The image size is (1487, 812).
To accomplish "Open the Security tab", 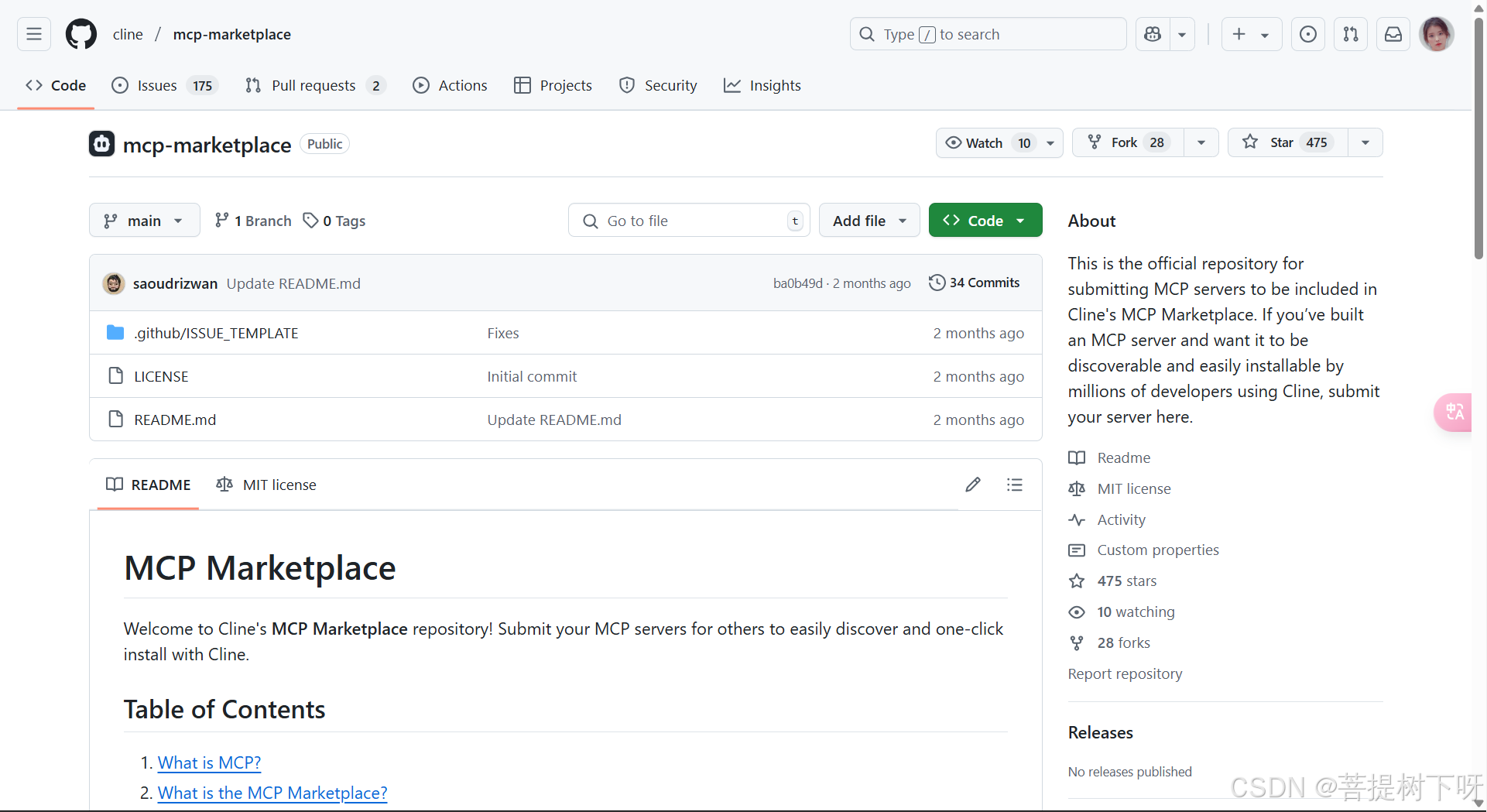I will pyautogui.click(x=658, y=85).
